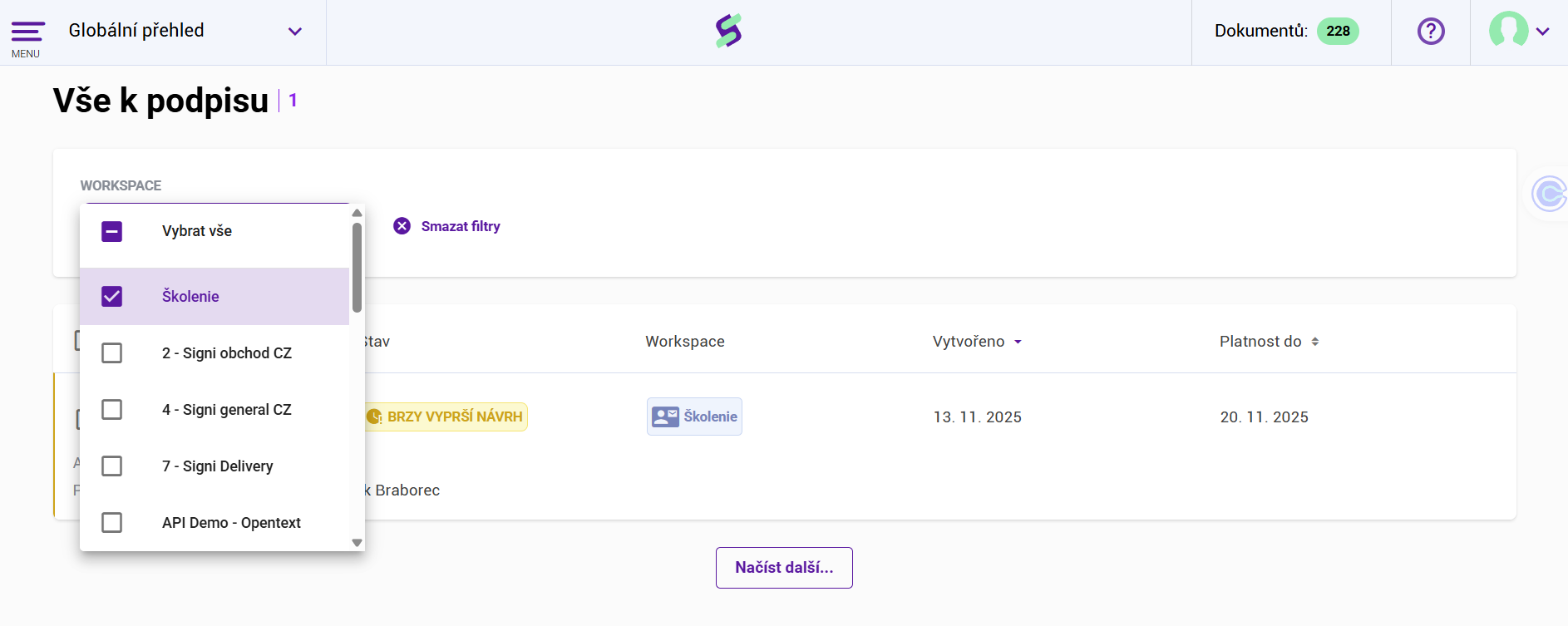Toggle the Vybrat vše checkbox

pos(111,231)
